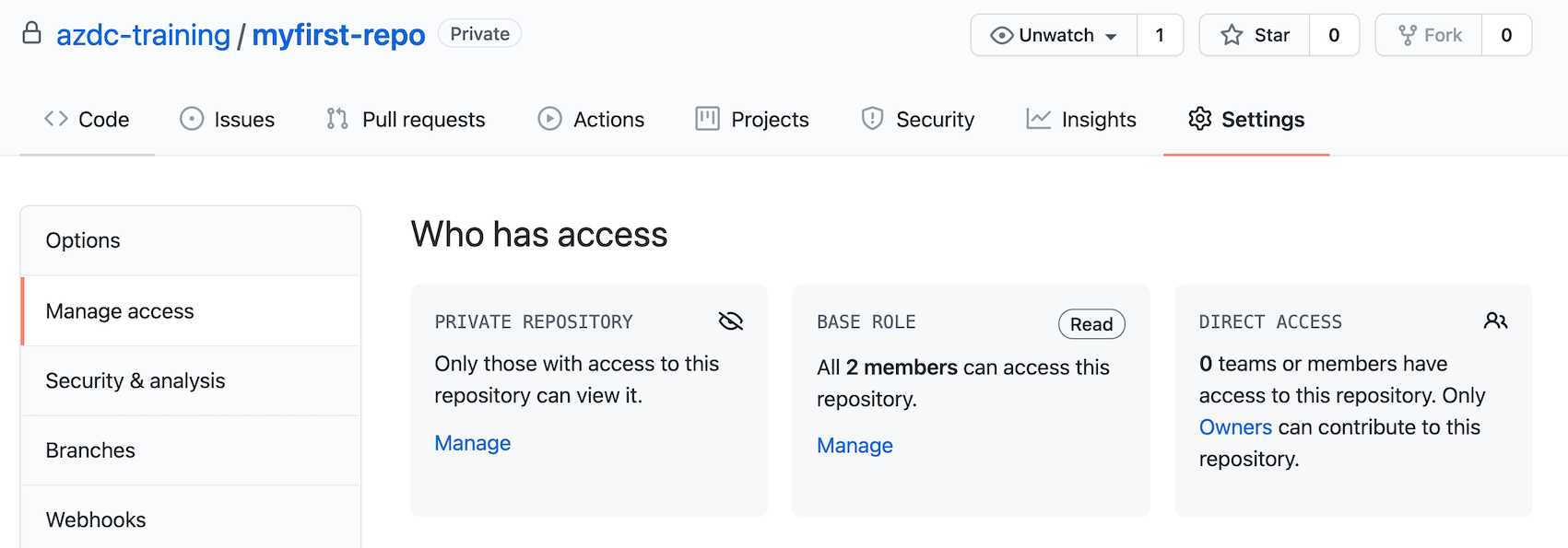Select Manage access in sidebar
Image resolution: width=1568 pixels, height=548 pixels.
(191, 311)
